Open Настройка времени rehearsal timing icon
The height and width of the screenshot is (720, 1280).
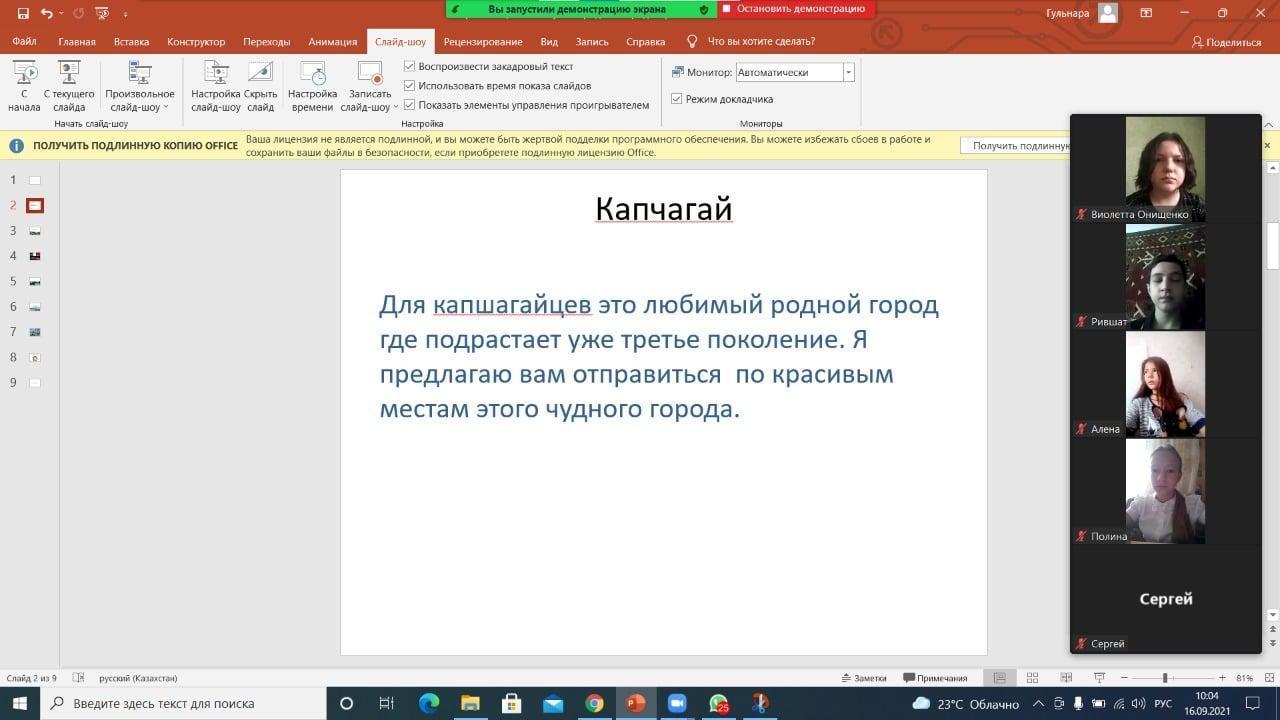(x=312, y=75)
